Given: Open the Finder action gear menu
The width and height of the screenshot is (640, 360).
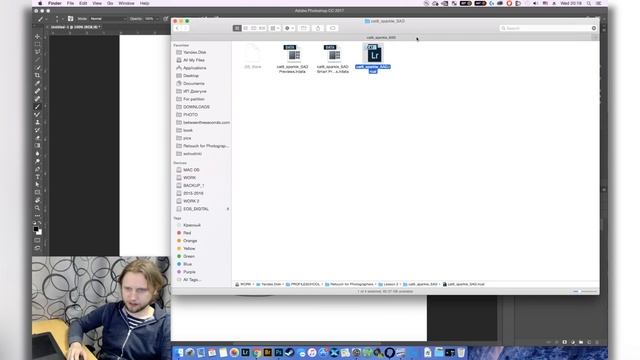Looking at the screenshot, I should [289, 28].
